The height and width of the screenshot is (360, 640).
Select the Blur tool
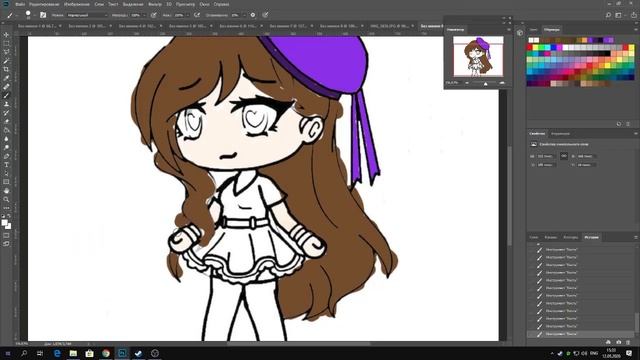[x=6, y=139]
